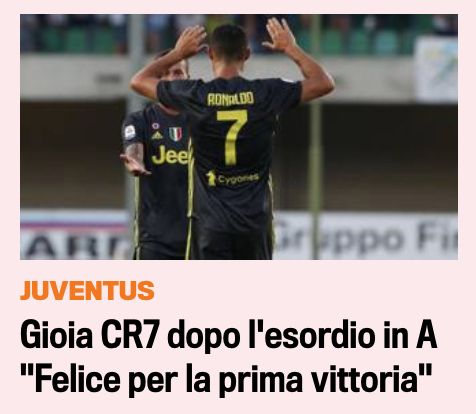Click the small round badge above the Adidas logo
This screenshot has width=476, height=414.
pyautogui.click(x=155, y=126)
